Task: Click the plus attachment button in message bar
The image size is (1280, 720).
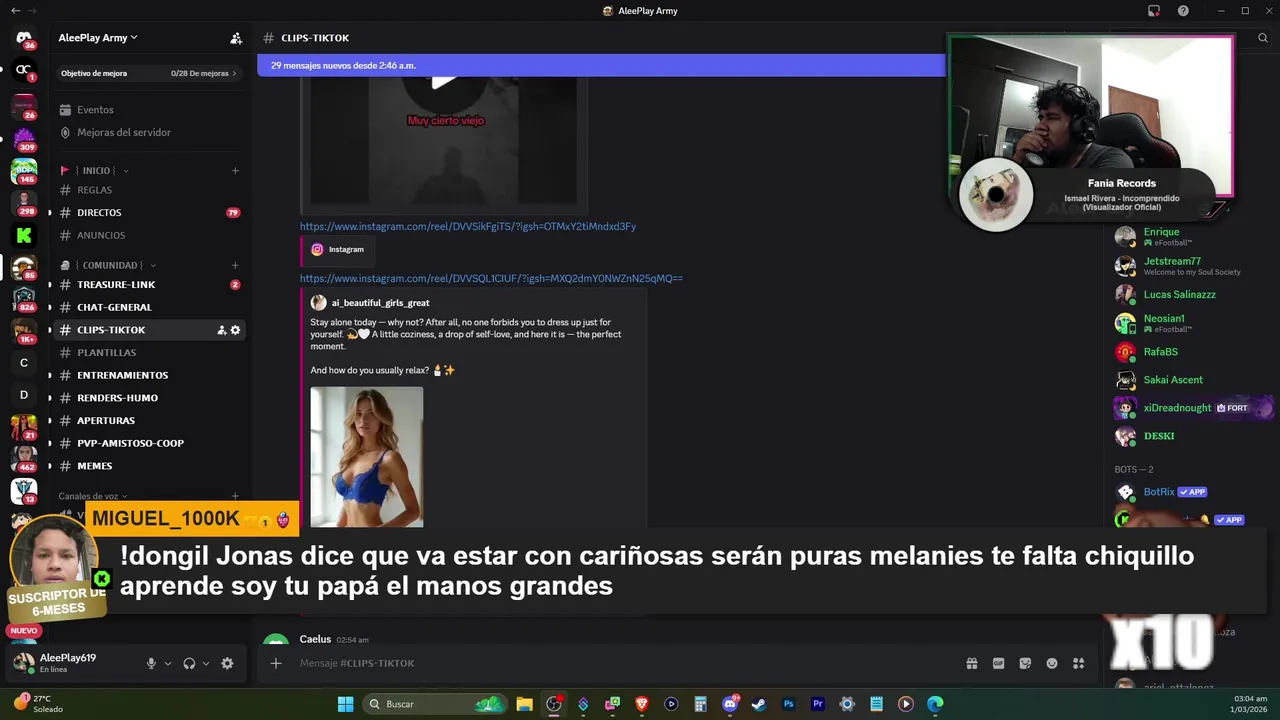Action: click(x=276, y=663)
